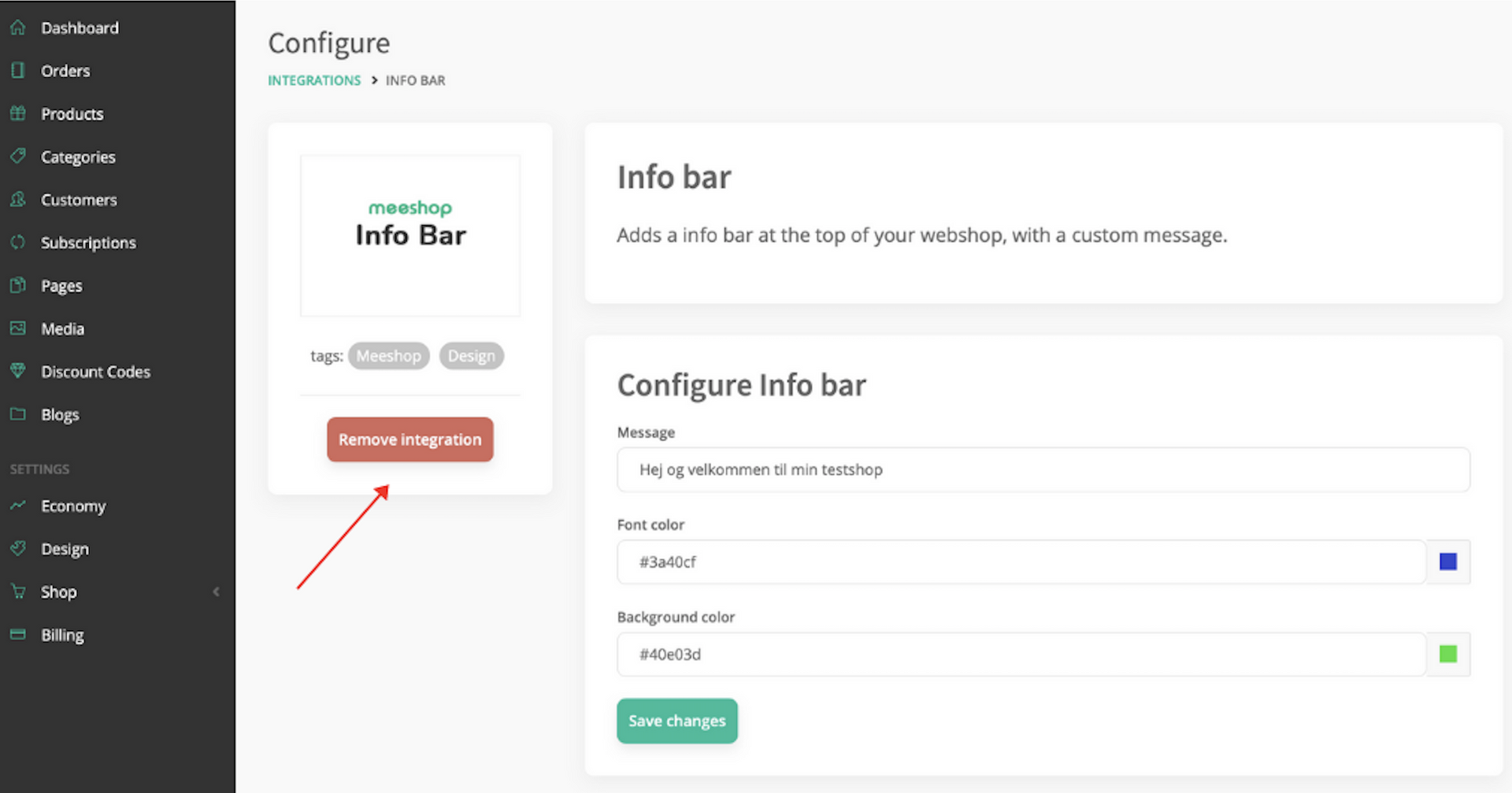This screenshot has height=793, width=1512.
Task: Click the Pages document icon
Action: [x=18, y=285]
